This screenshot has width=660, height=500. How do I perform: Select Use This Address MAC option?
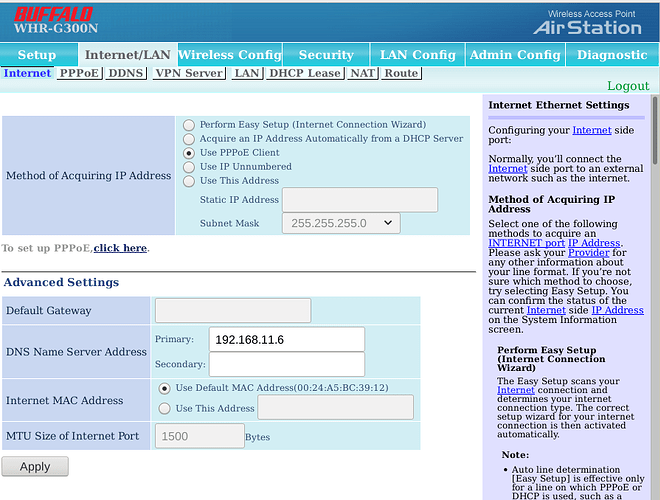165,408
